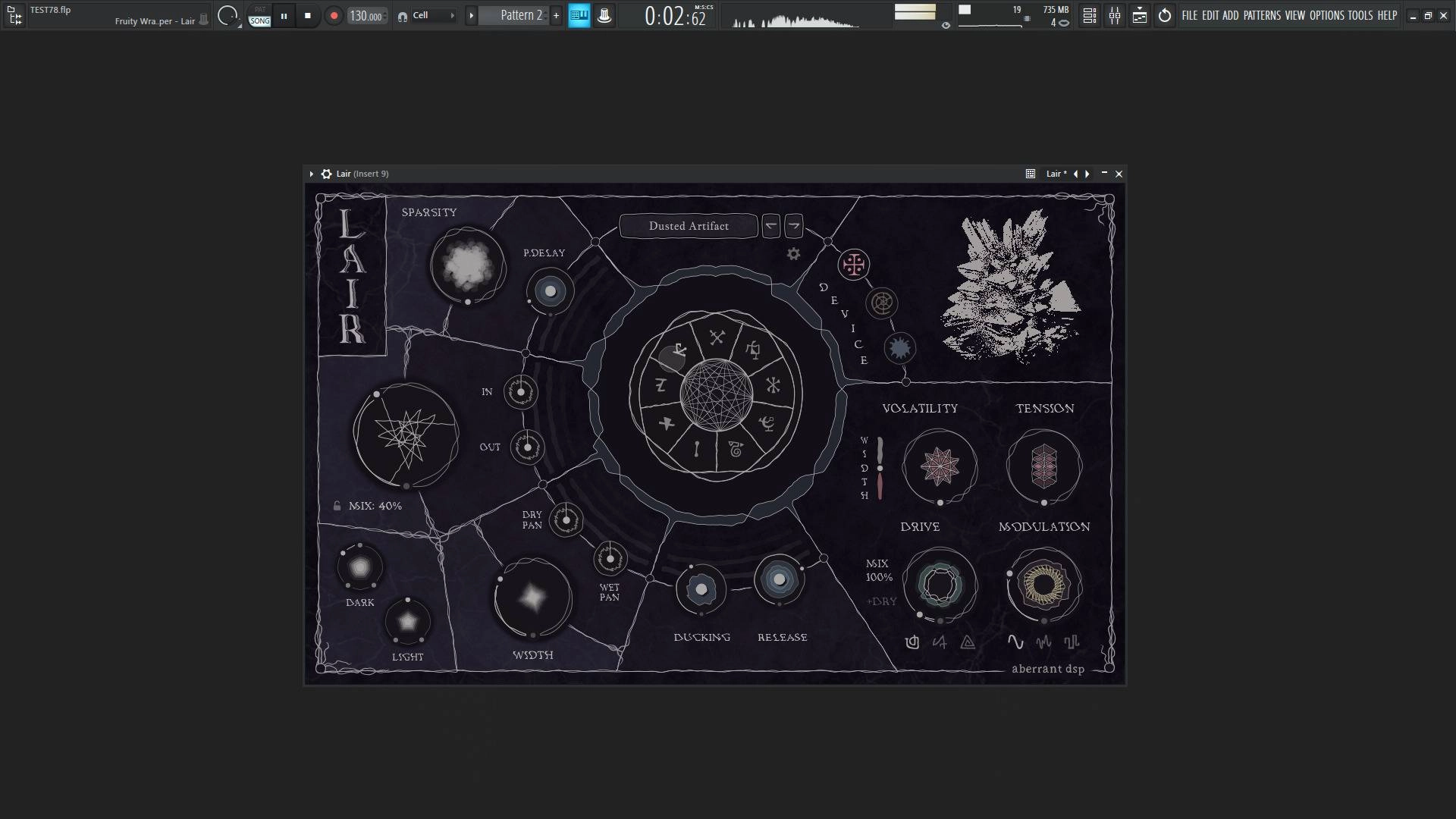Click the headphone snap icon

click(402, 16)
